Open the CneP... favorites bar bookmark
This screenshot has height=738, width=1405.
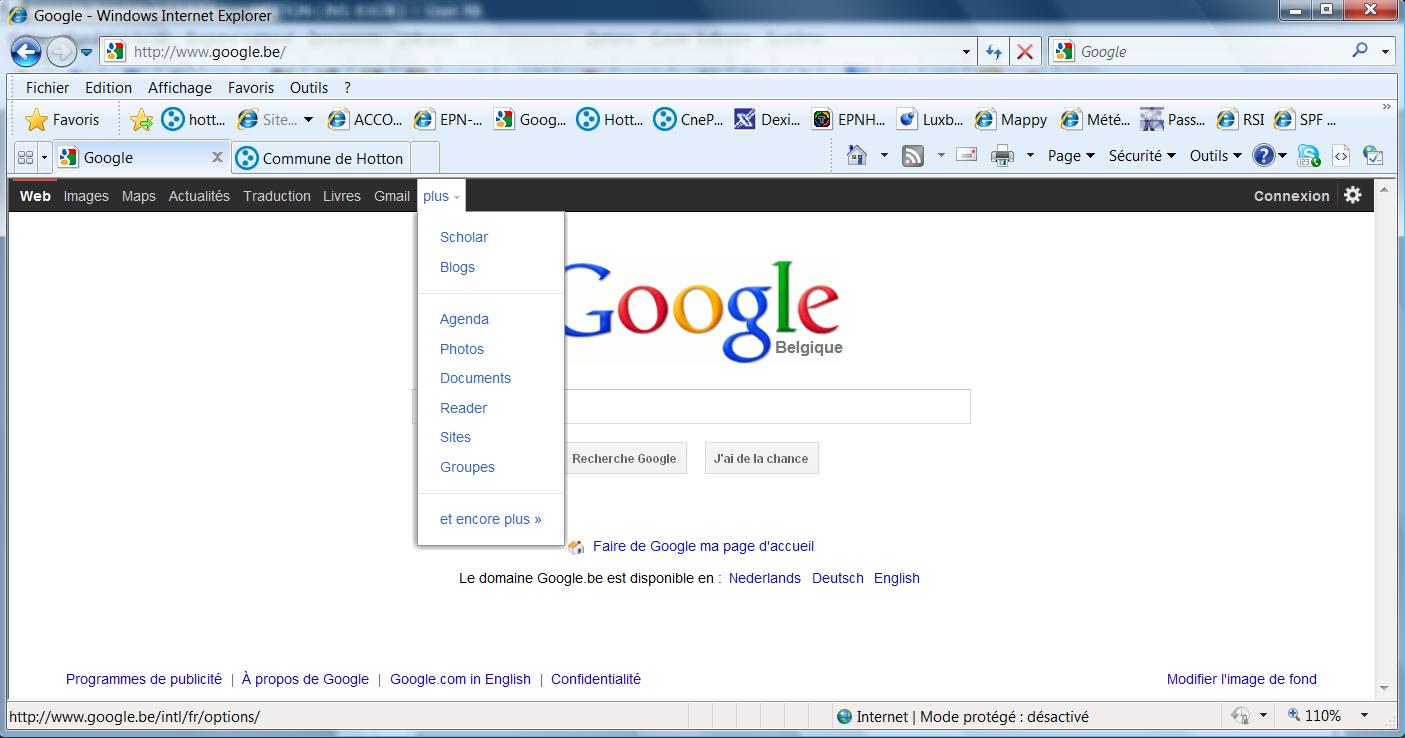pos(688,120)
